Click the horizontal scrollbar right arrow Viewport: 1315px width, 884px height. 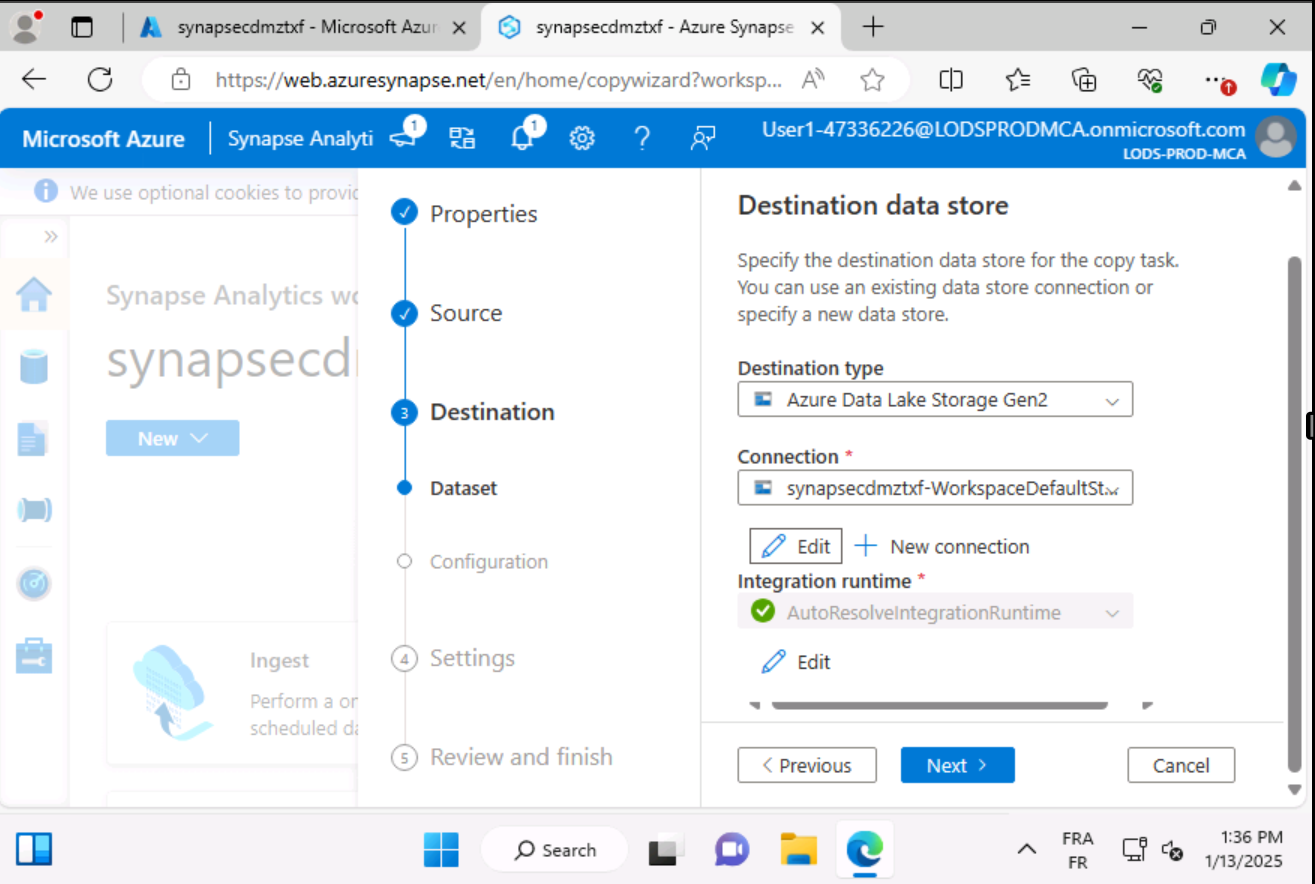tap(1148, 705)
